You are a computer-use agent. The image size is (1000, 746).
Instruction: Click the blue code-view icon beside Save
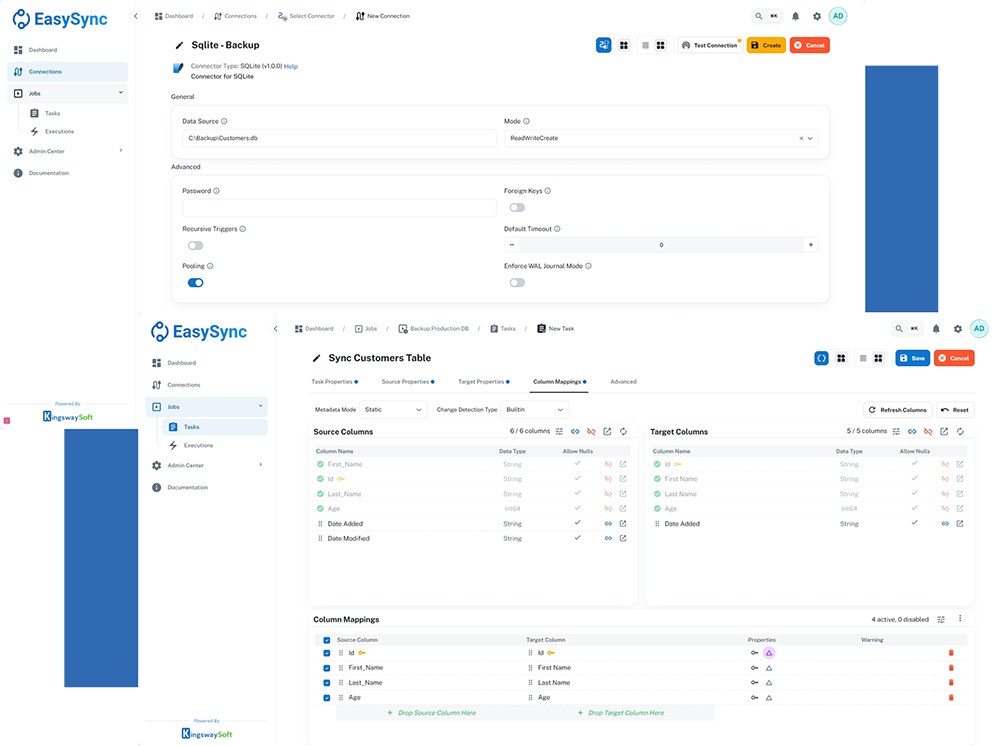click(821, 358)
